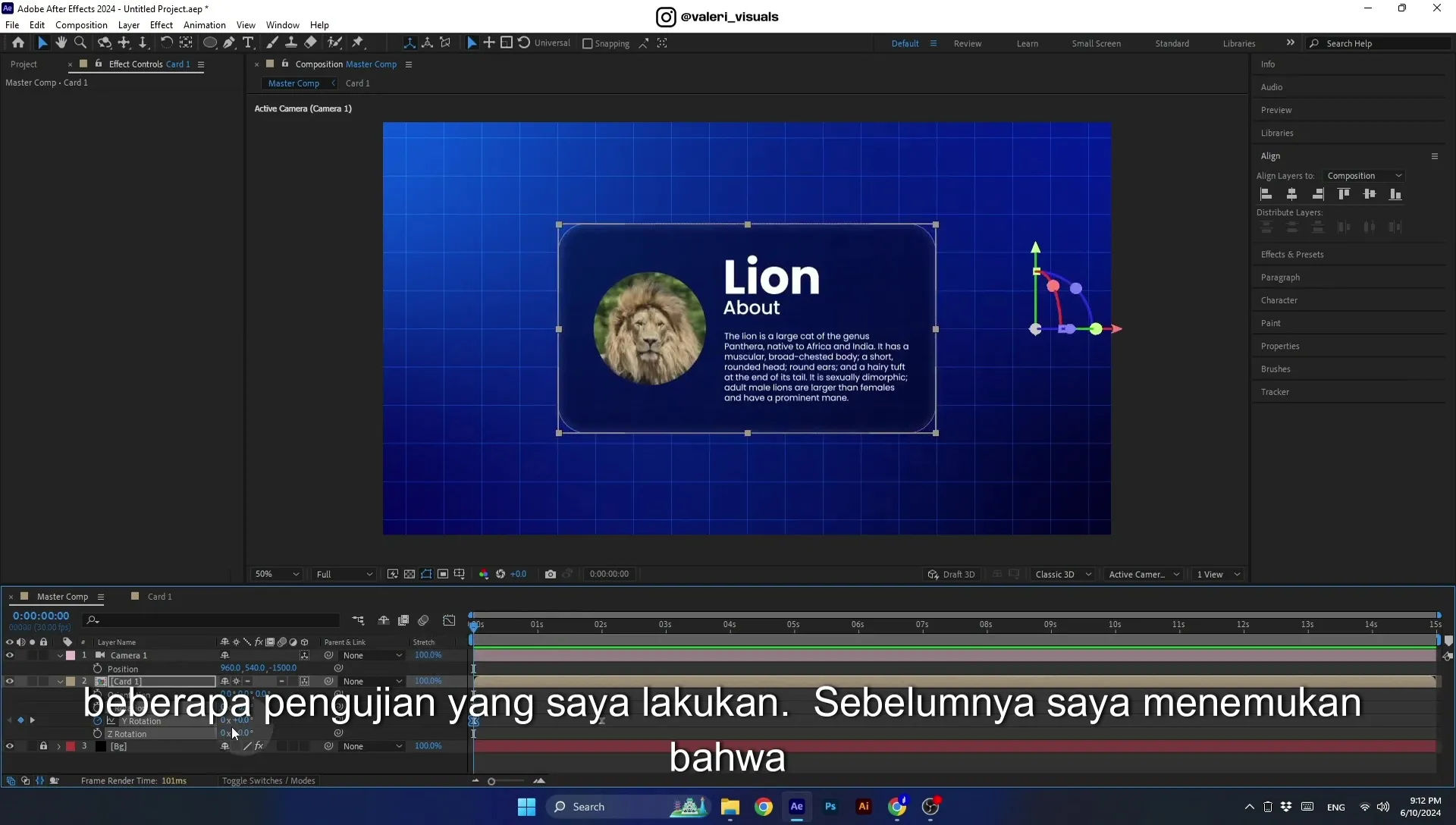
Task: Select the Hand tool
Action: pyautogui.click(x=61, y=43)
